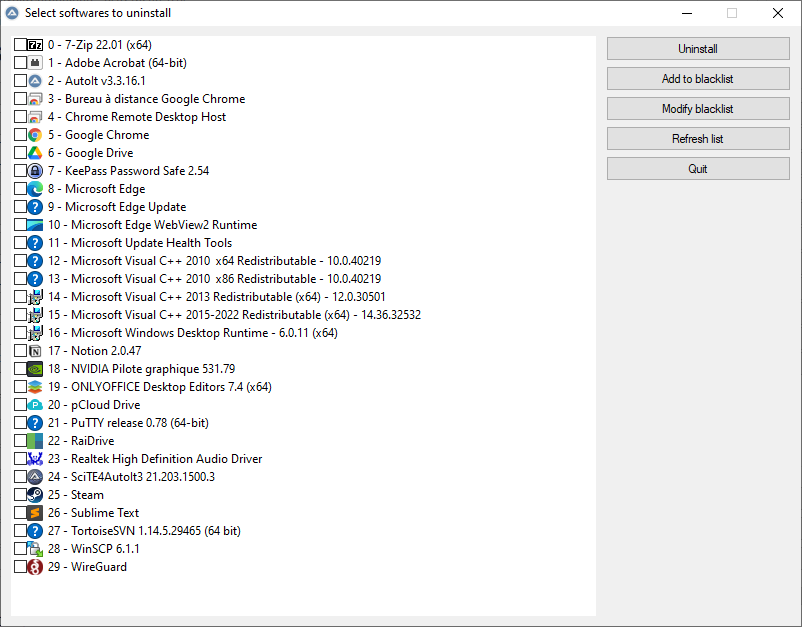
Task: Click the Visual C++ 2013 Redistributable installer icon
Action: tap(35, 297)
